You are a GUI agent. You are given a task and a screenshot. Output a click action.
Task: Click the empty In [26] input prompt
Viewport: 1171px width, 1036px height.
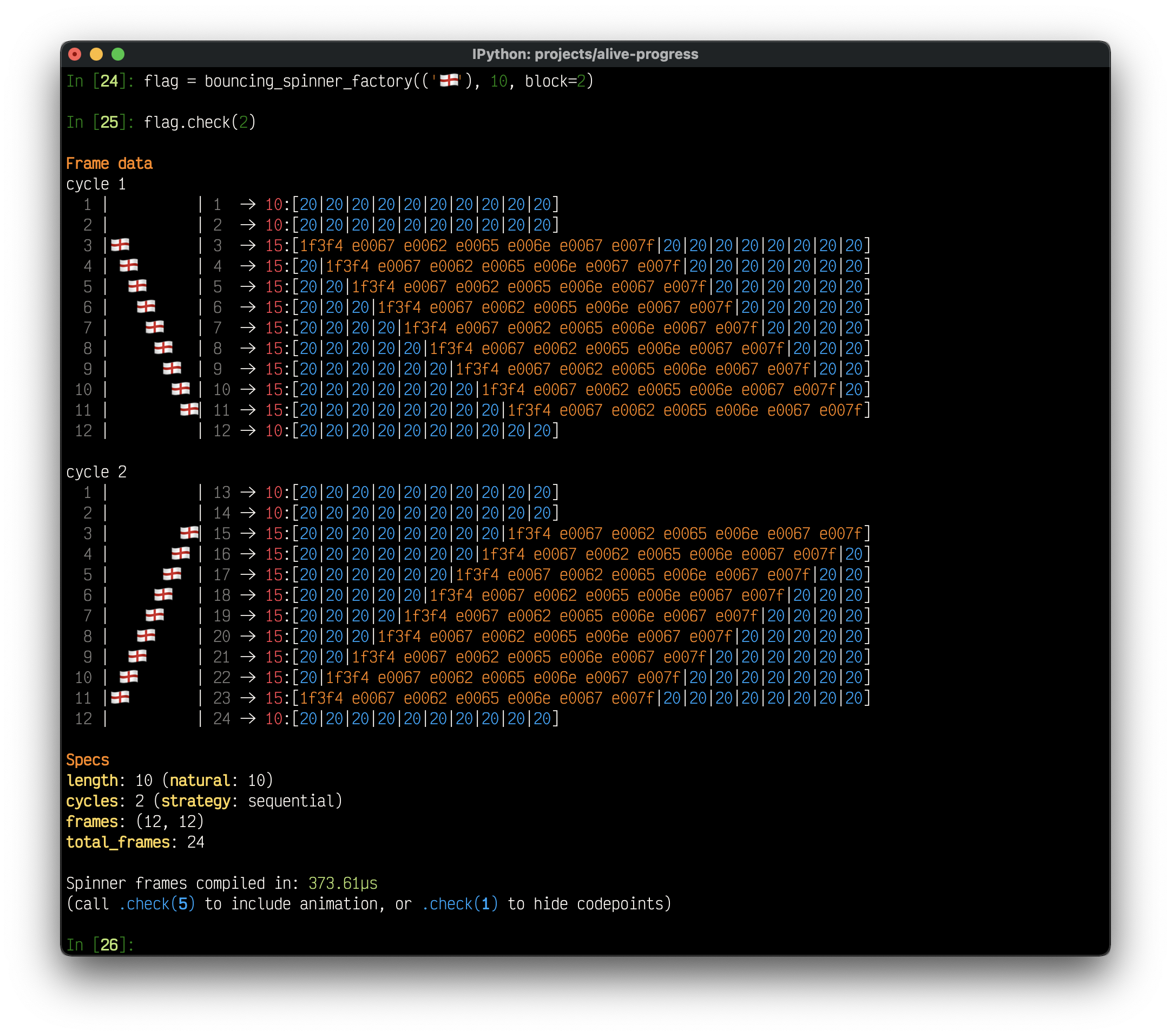pyautogui.click(x=100, y=945)
